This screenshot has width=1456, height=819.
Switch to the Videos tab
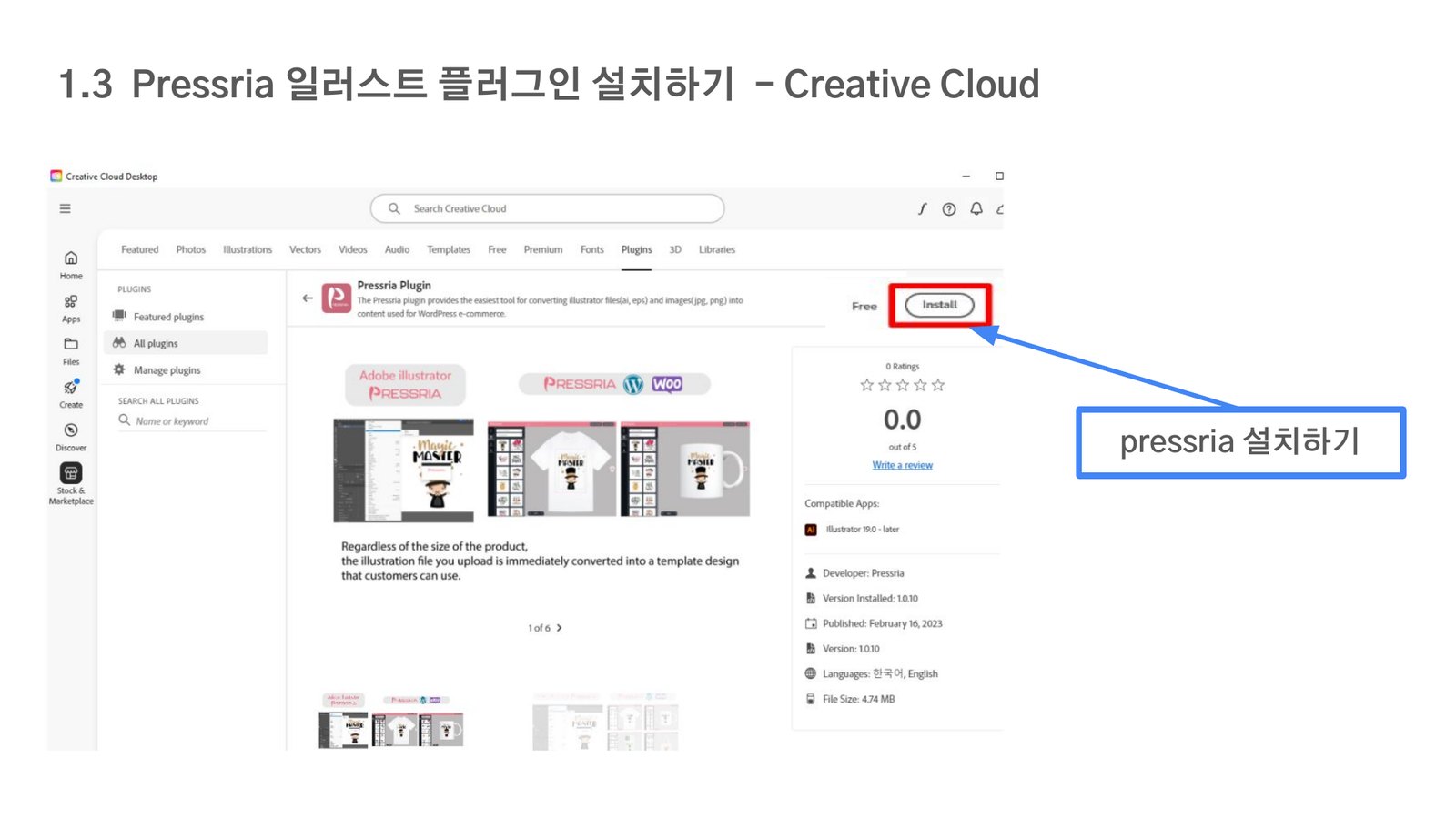coord(353,249)
